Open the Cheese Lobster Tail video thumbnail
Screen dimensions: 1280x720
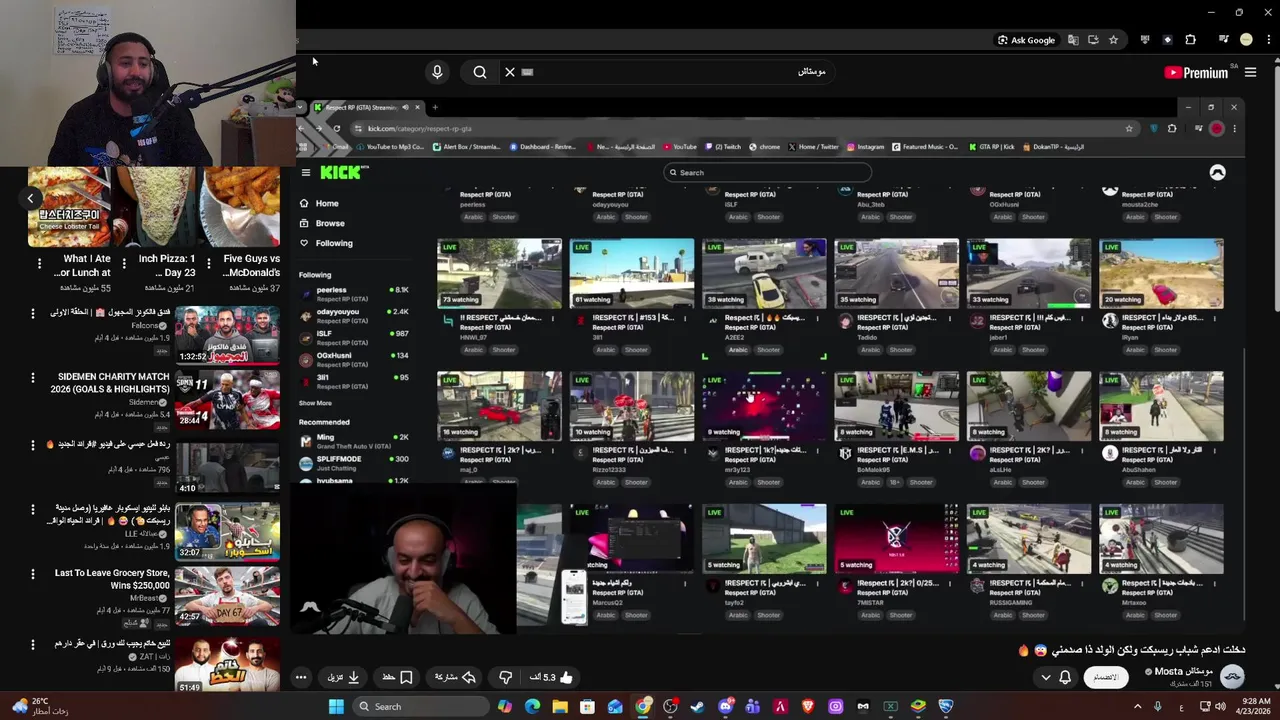[70, 207]
